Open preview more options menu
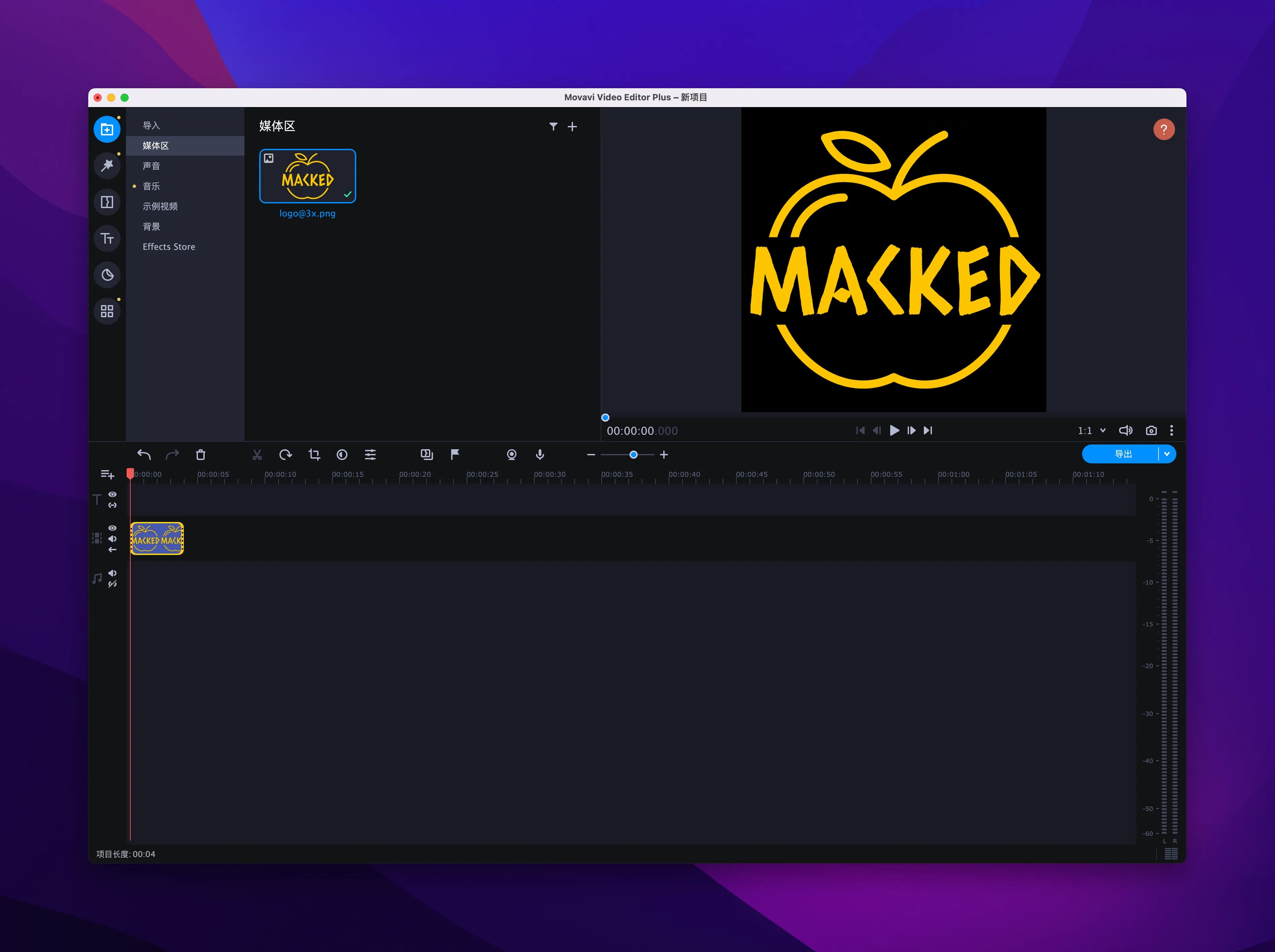This screenshot has height=952, width=1275. point(1171,430)
